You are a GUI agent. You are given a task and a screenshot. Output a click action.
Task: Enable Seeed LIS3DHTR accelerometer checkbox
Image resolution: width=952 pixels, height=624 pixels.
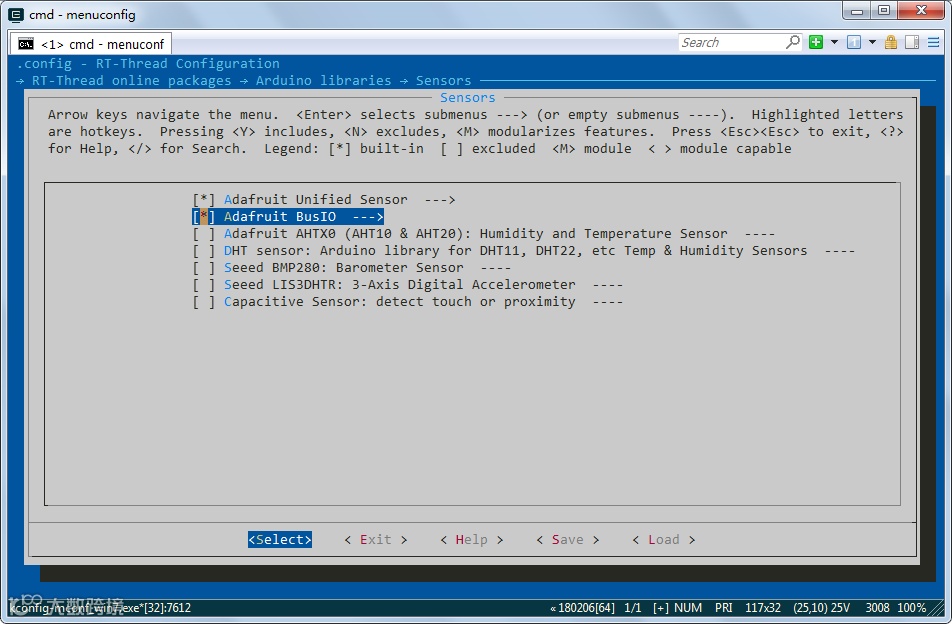(x=203, y=285)
